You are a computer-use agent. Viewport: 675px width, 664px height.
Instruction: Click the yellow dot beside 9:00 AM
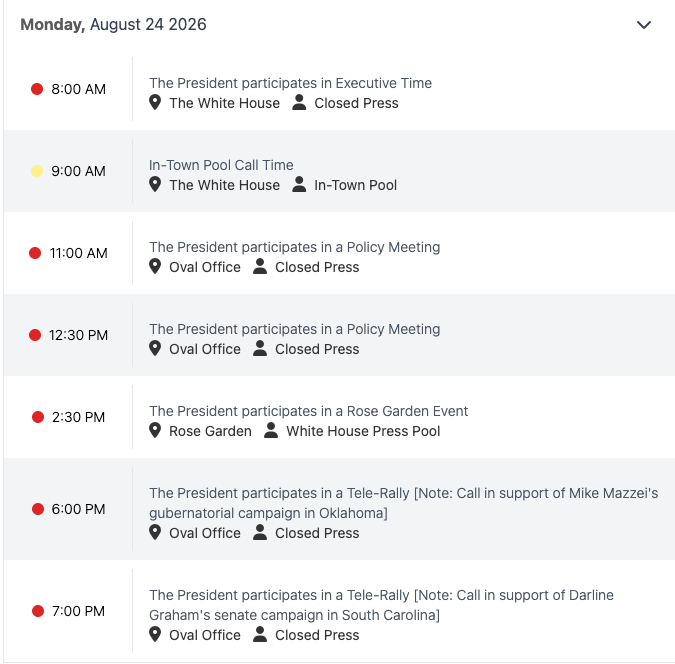coord(37,171)
